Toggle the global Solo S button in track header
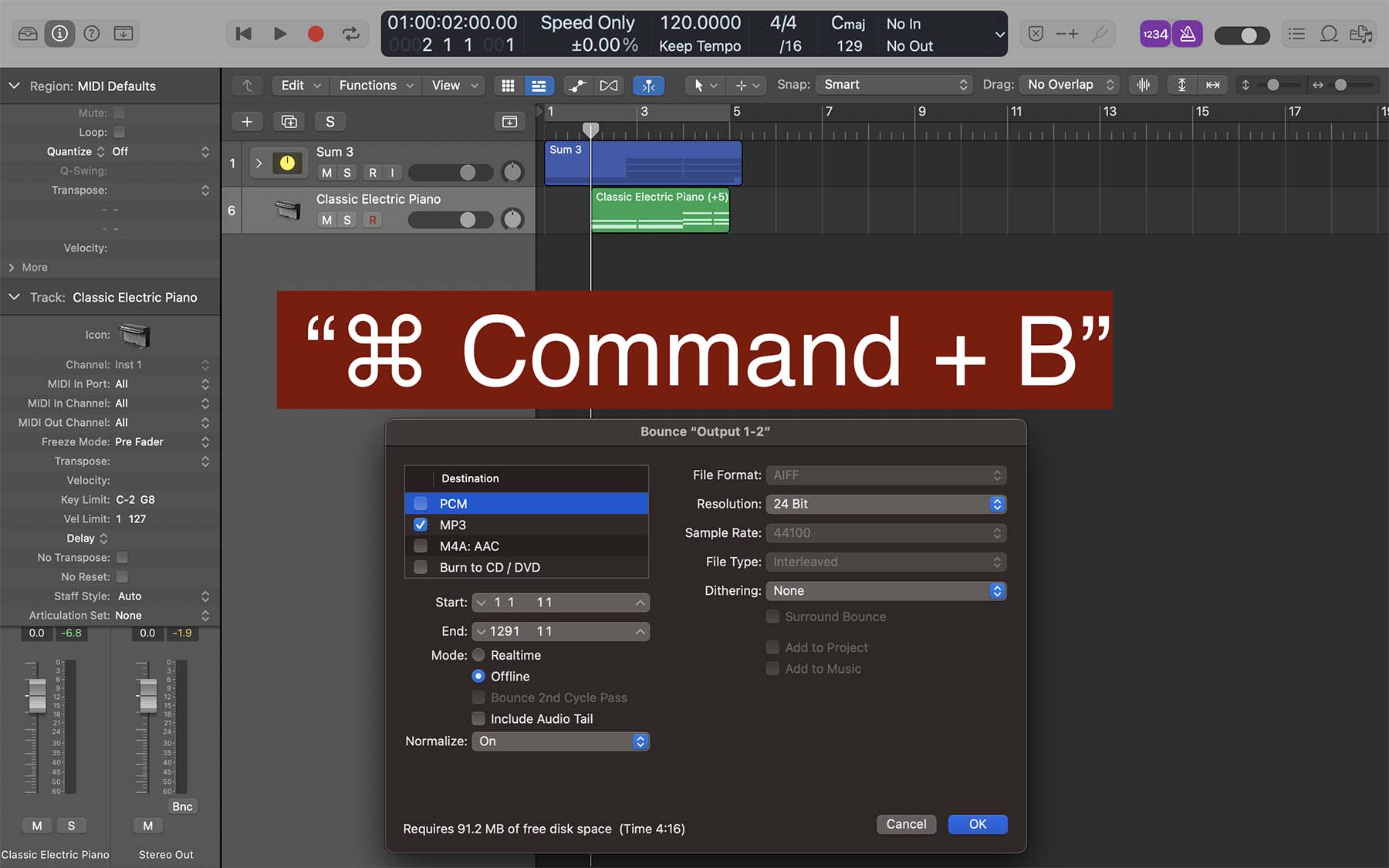The width and height of the screenshot is (1389, 868). click(330, 122)
